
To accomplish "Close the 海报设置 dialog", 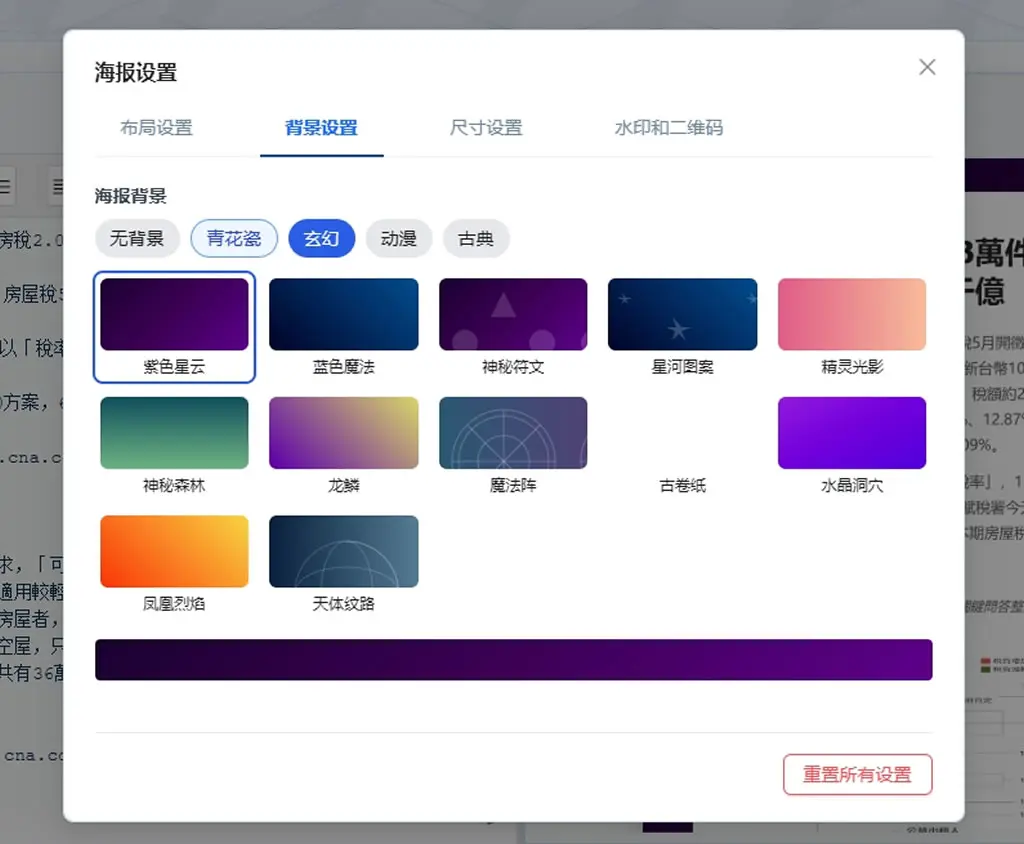I will pyautogui.click(x=927, y=67).
